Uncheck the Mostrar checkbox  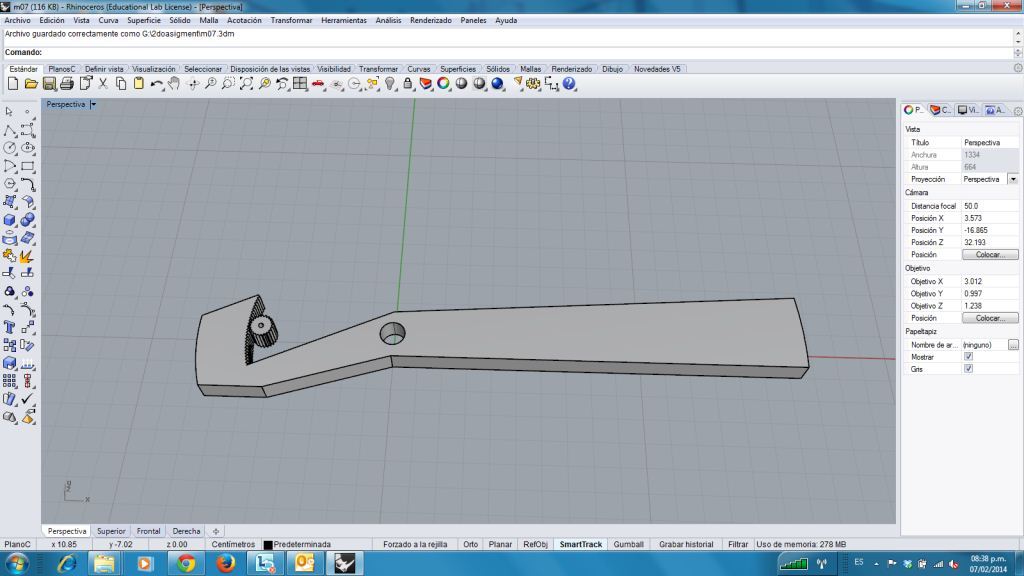[x=968, y=357]
